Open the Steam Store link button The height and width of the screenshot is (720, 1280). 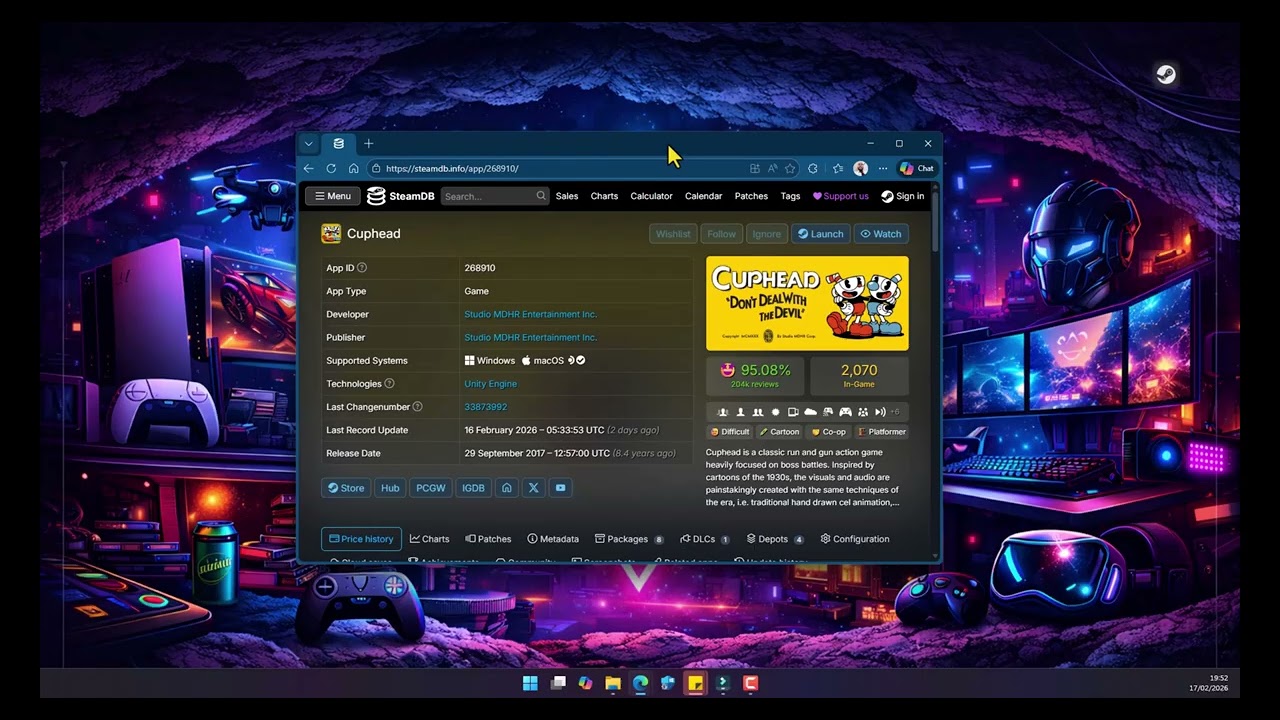[x=346, y=488]
